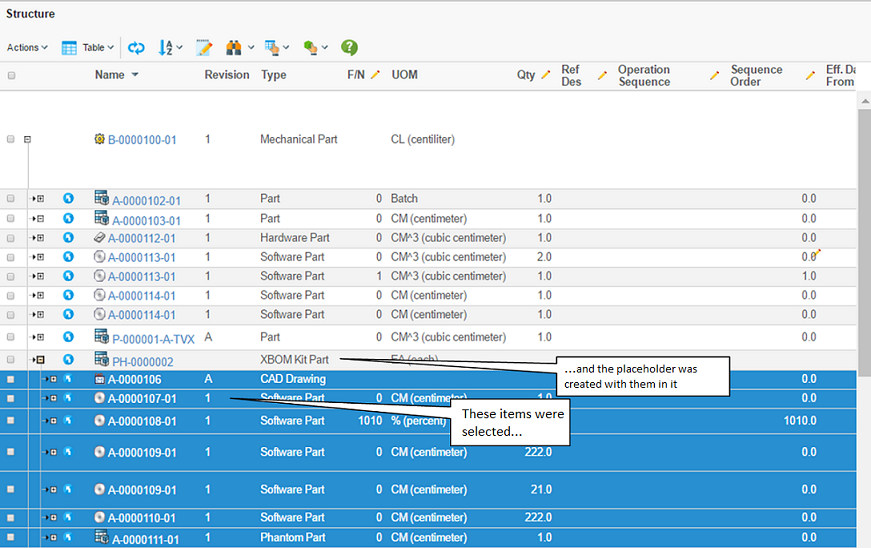
Task: Click the refresh sync arrows toolbar icon
Action: point(136,48)
